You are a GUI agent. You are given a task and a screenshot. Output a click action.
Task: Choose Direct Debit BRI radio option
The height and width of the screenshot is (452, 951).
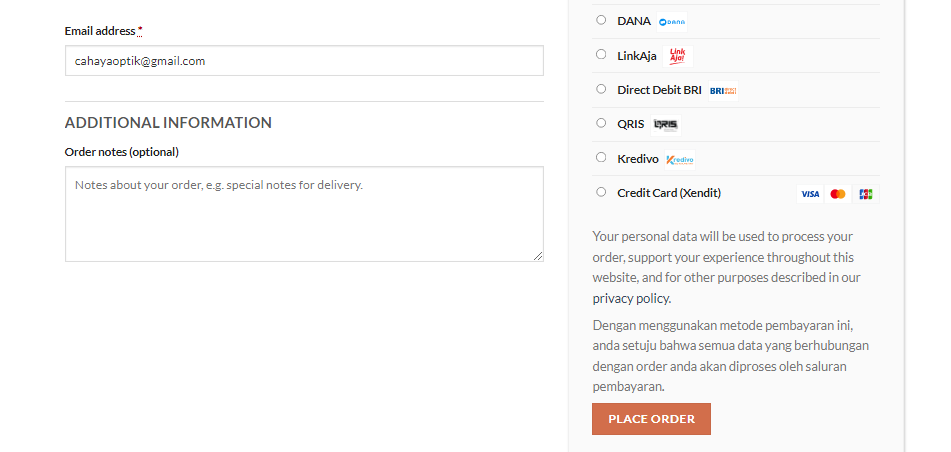(x=601, y=89)
